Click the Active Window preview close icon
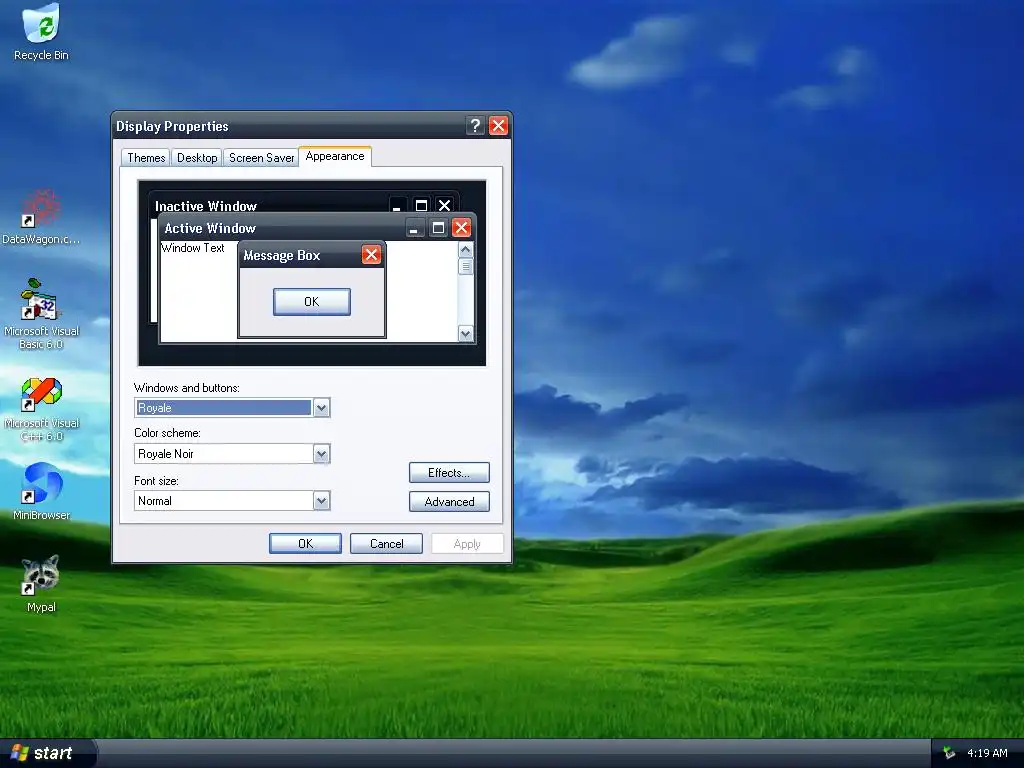1024x768 pixels. tap(462, 227)
